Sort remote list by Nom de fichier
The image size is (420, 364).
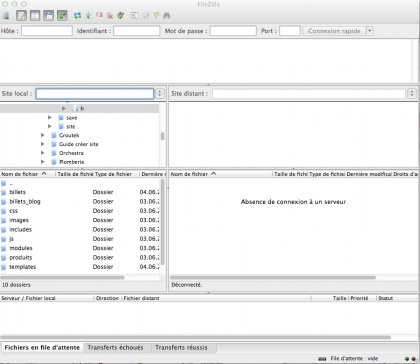(x=221, y=174)
